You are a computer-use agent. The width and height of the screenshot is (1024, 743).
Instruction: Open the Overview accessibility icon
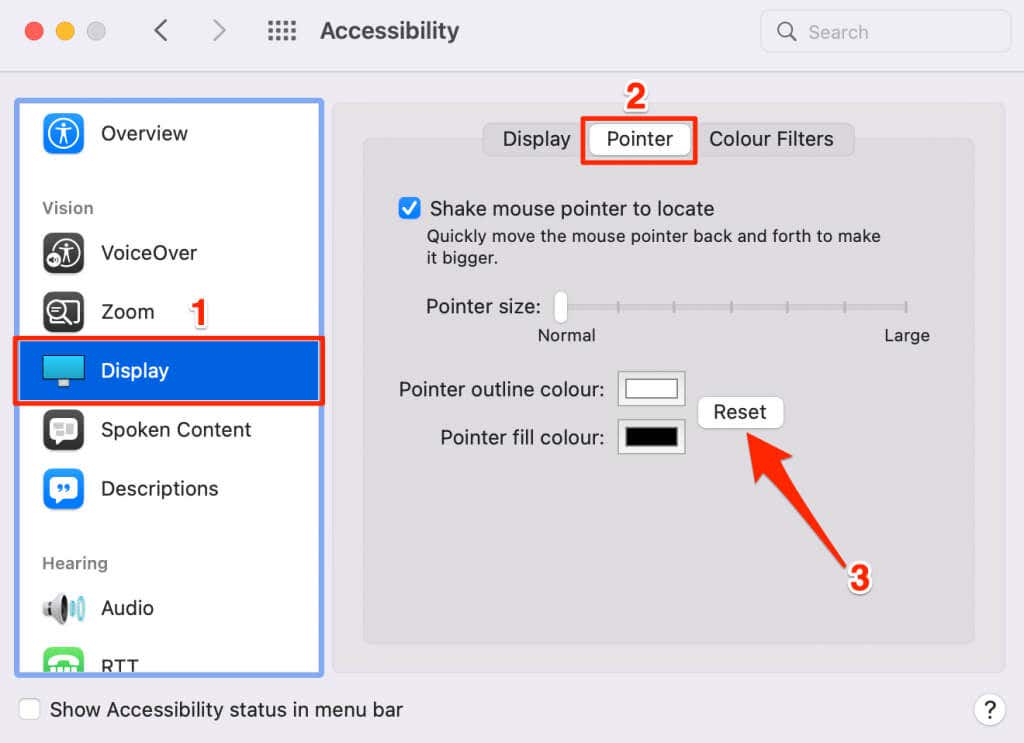63,133
